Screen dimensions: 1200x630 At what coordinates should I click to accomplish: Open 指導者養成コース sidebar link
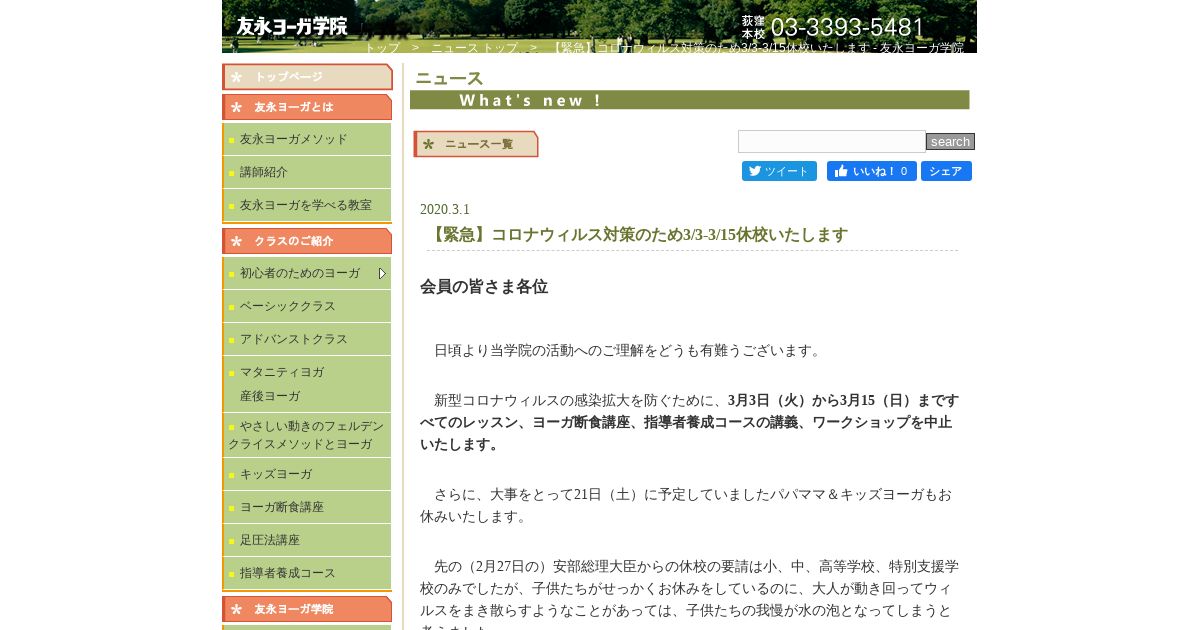(307, 573)
